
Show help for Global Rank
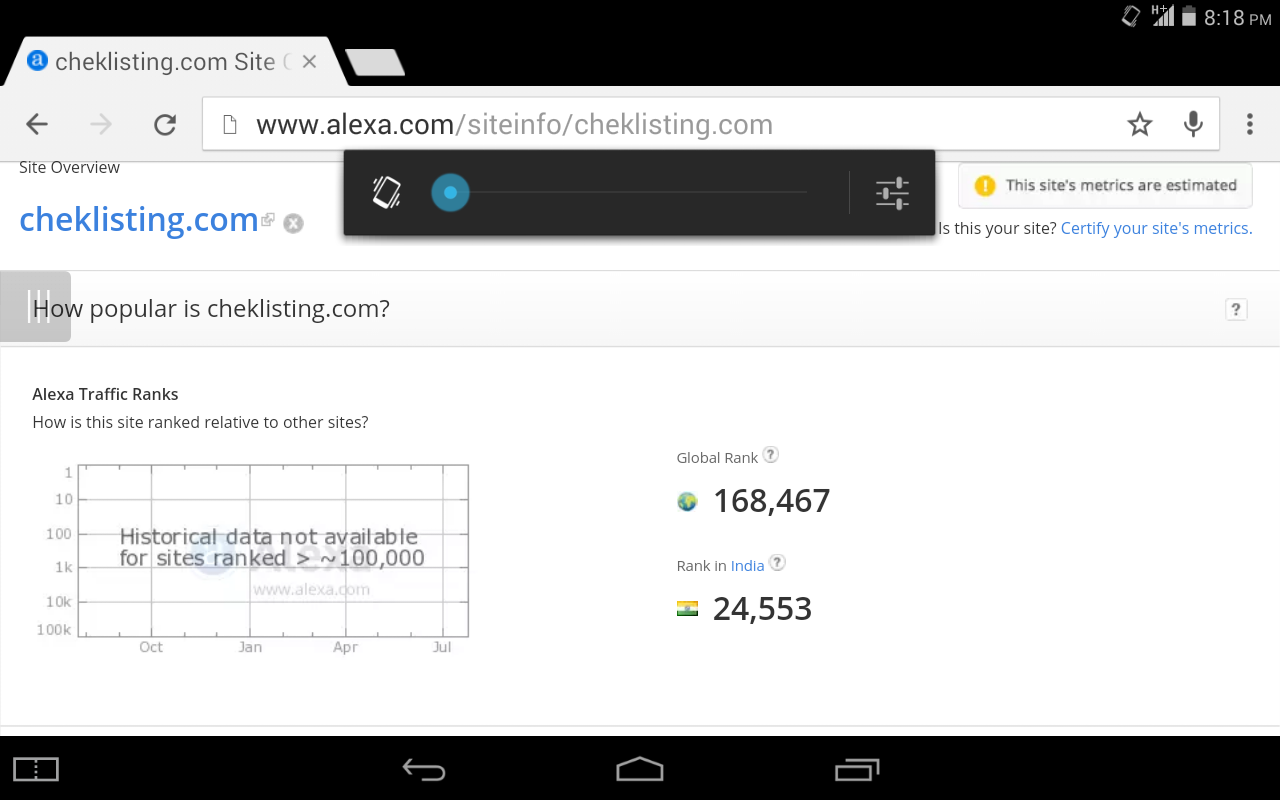point(770,454)
